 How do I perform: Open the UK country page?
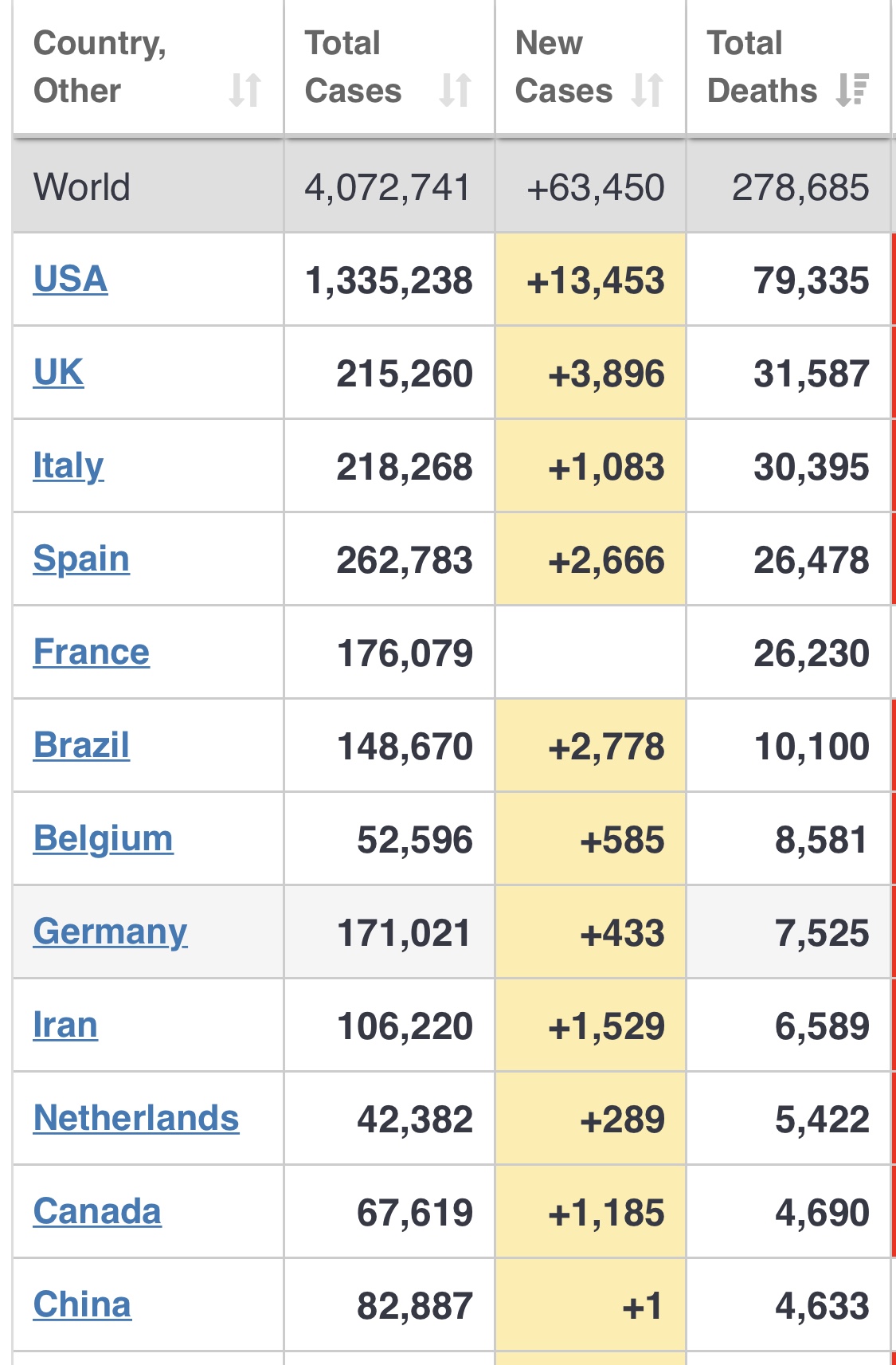(x=58, y=372)
